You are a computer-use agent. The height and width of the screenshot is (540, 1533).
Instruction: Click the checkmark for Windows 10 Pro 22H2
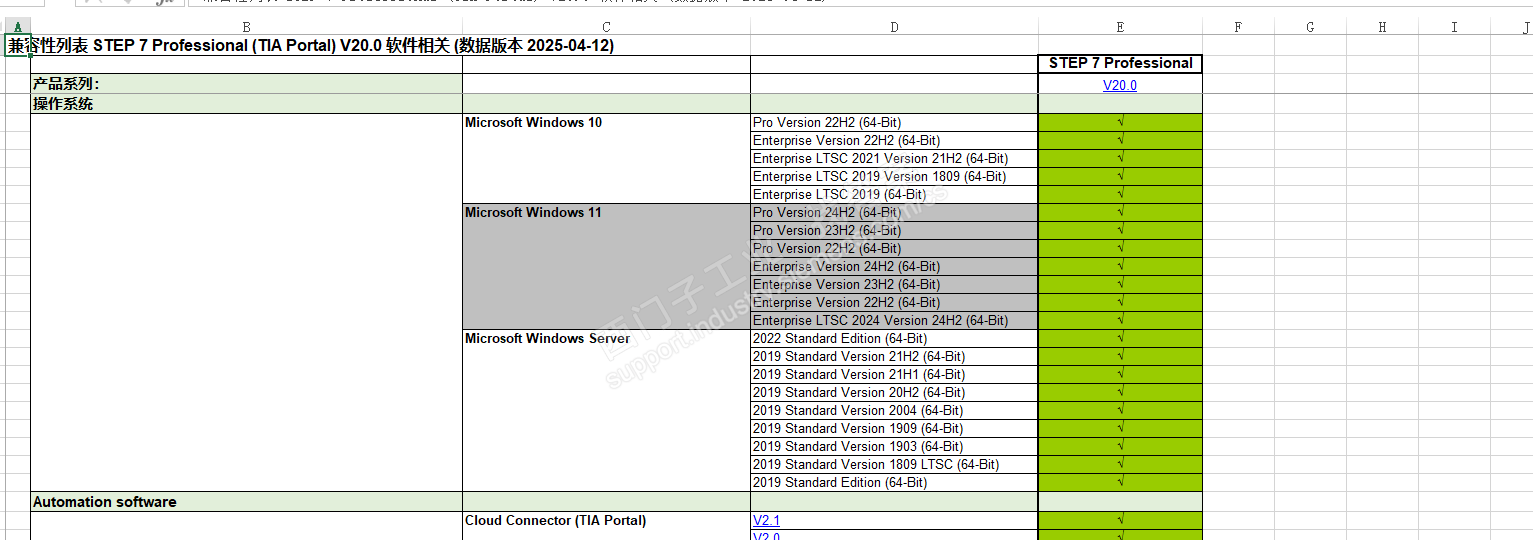point(1120,123)
